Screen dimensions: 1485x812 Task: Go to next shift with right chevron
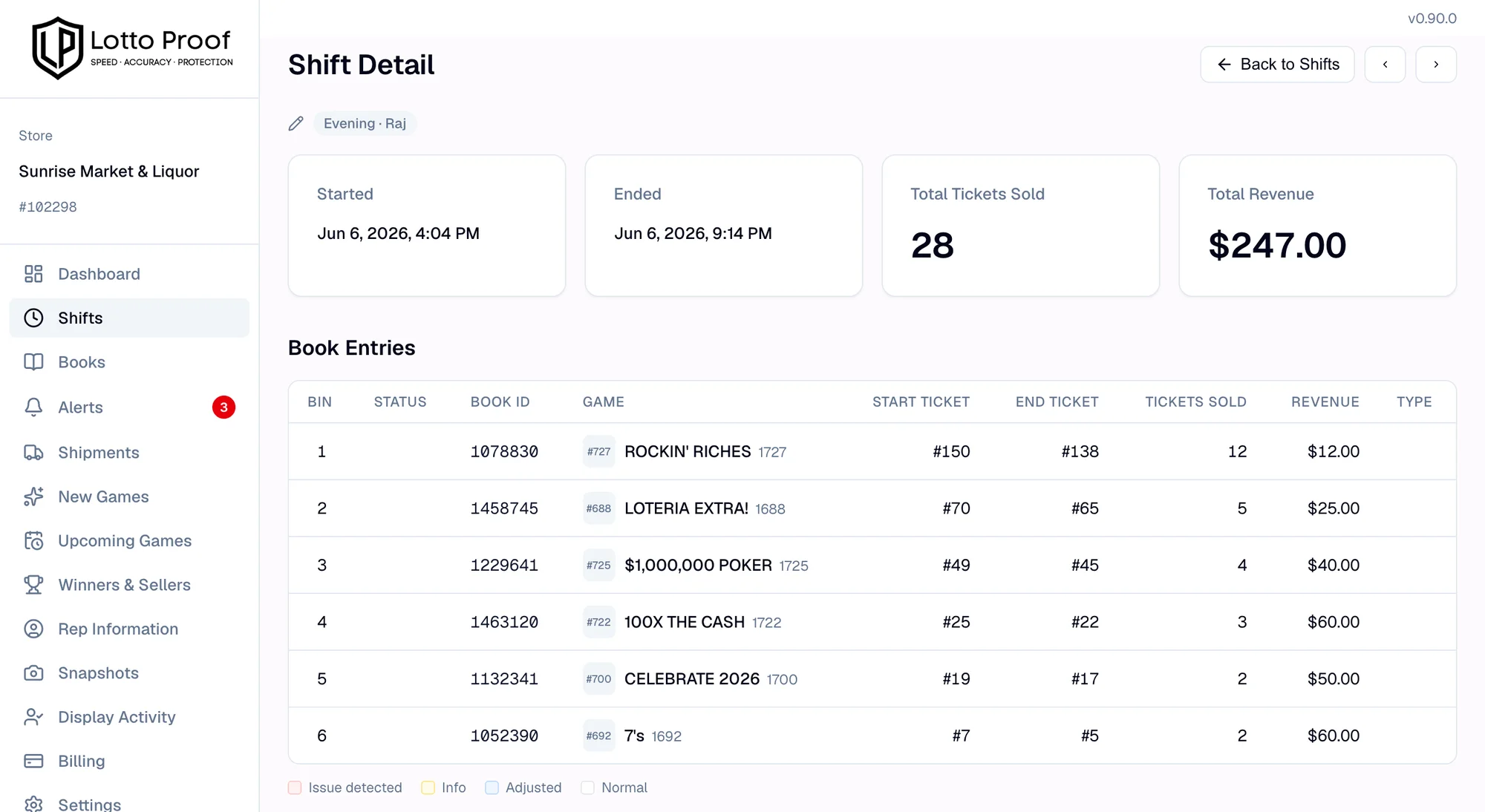tap(1435, 65)
